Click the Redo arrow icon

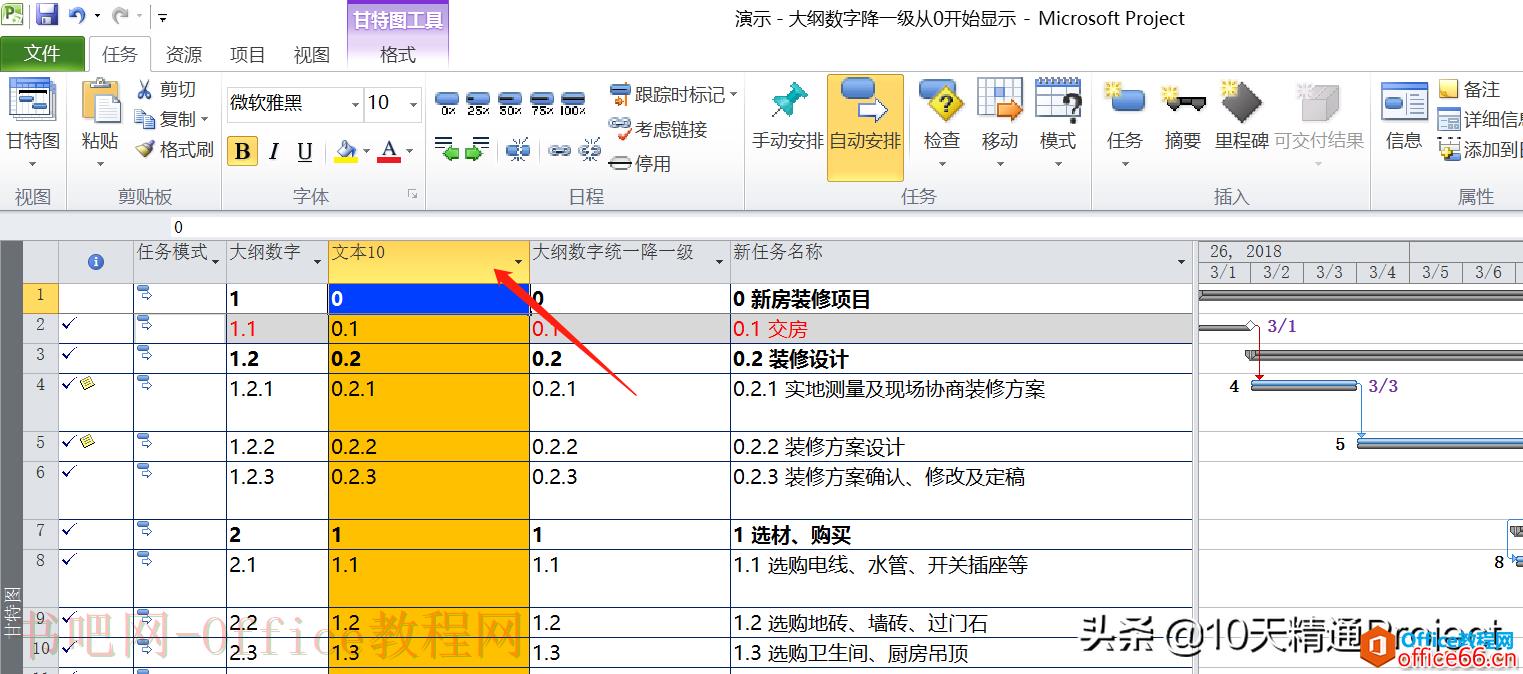(x=120, y=16)
